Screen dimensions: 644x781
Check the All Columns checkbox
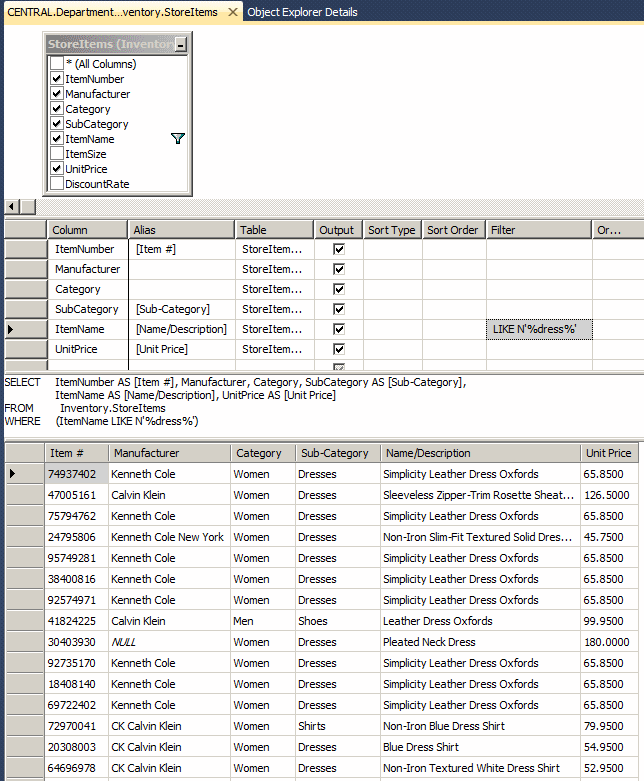click(x=57, y=63)
